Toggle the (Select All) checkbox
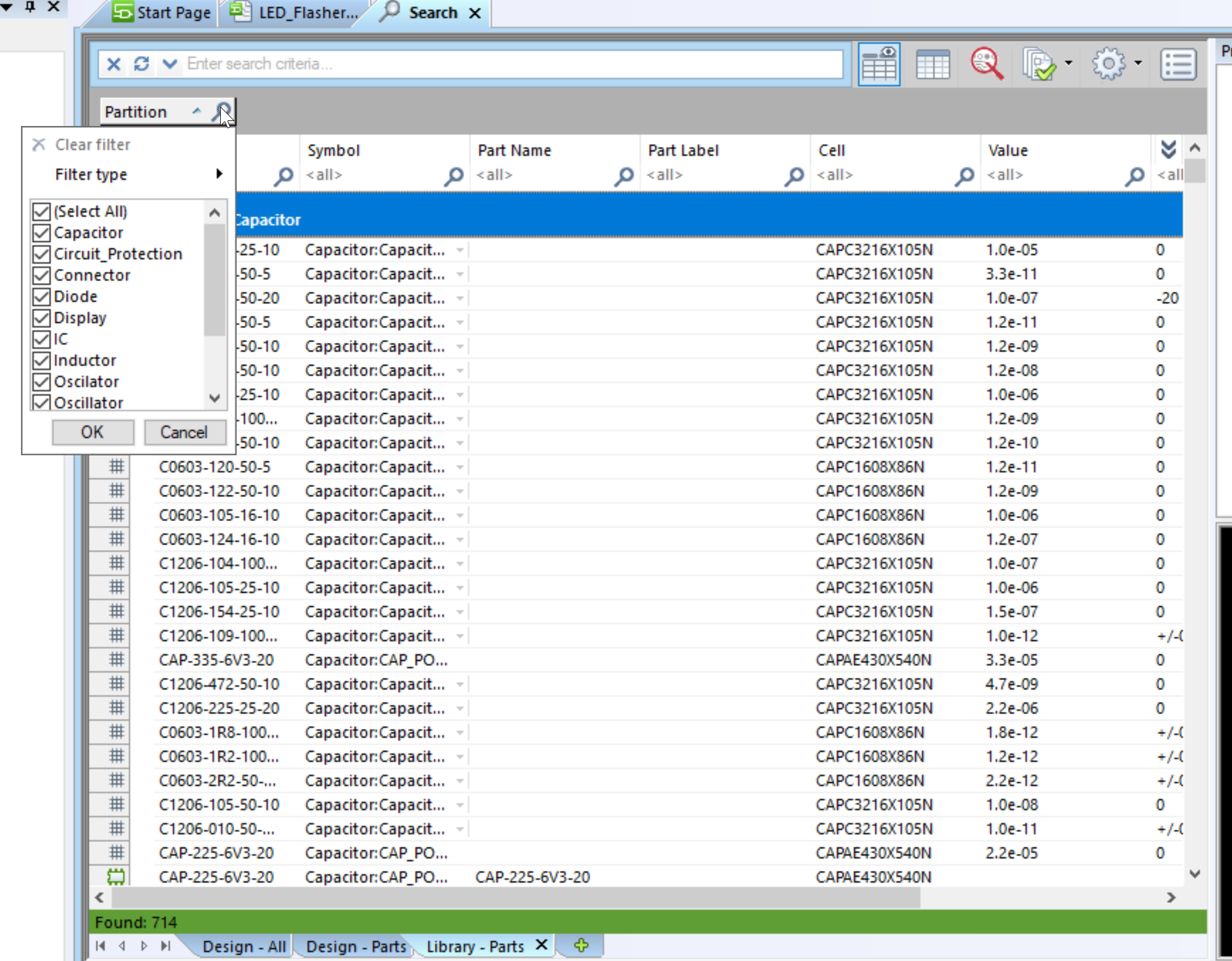The height and width of the screenshot is (961, 1232). point(41,211)
